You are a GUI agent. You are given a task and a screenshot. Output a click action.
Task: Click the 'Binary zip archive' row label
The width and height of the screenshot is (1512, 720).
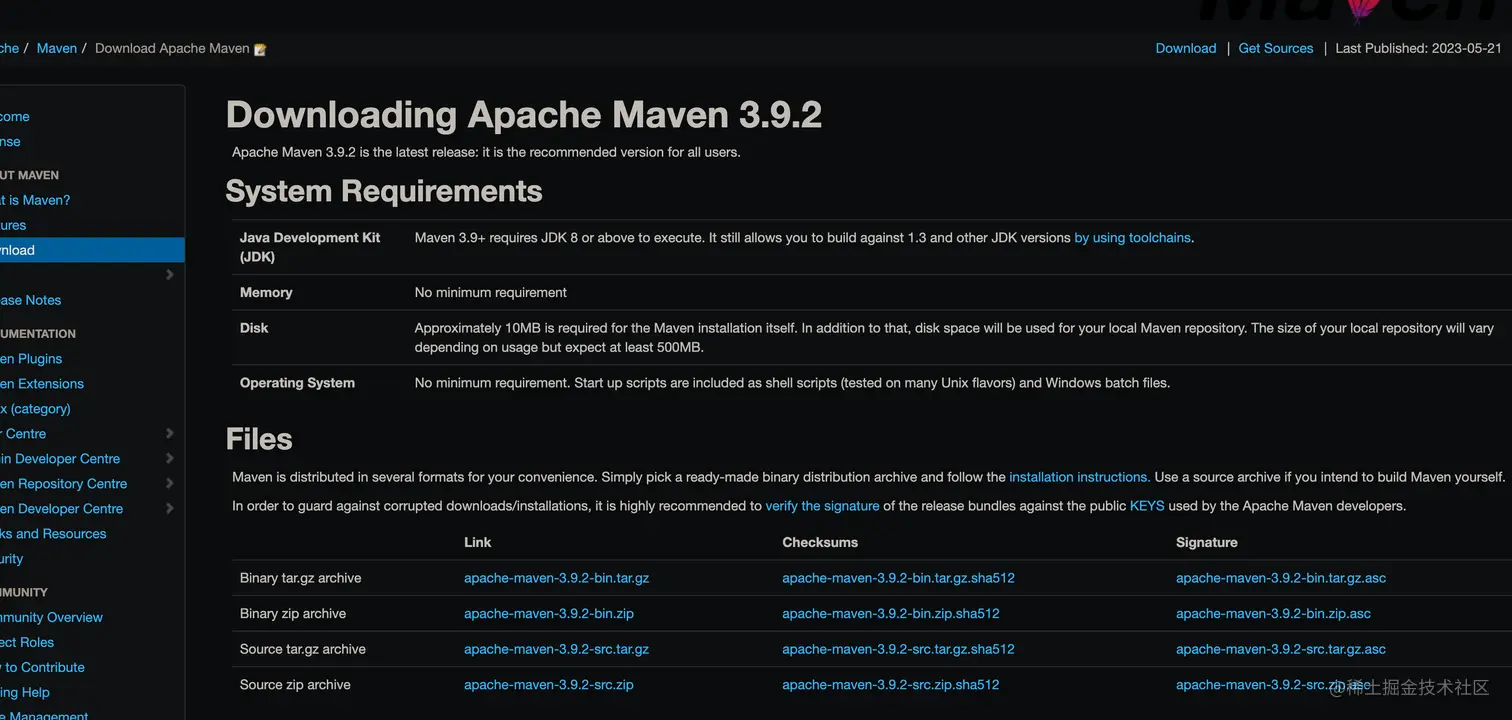[293, 614]
